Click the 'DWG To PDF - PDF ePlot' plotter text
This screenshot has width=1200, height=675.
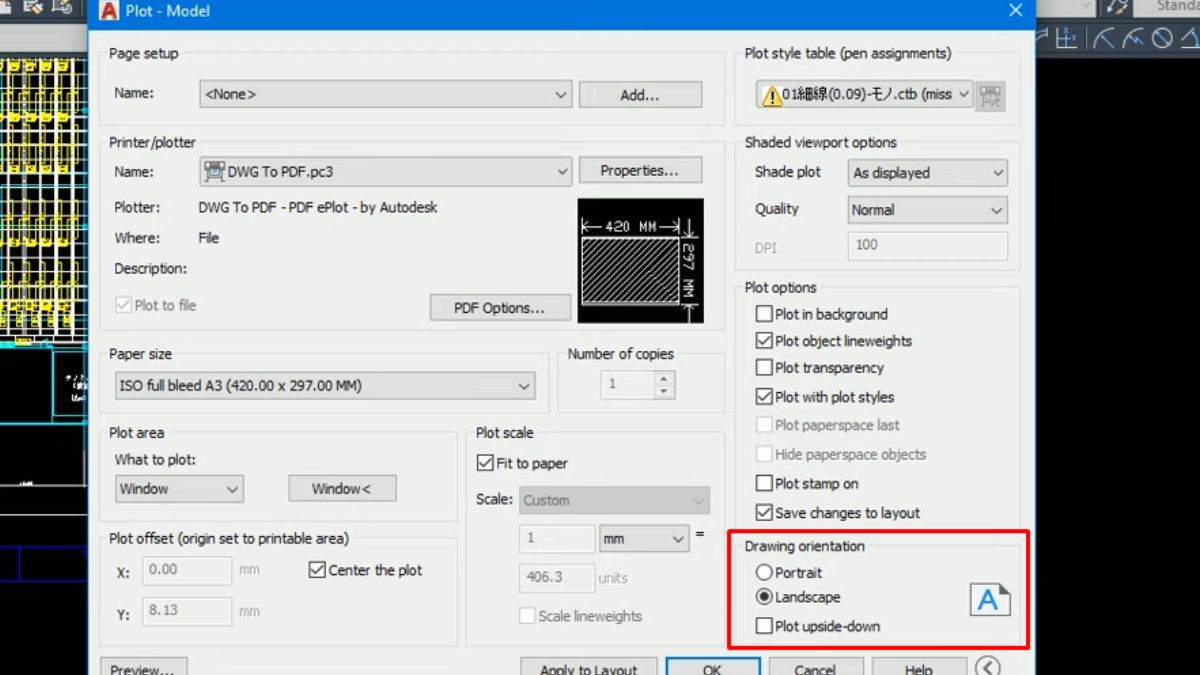(318, 208)
